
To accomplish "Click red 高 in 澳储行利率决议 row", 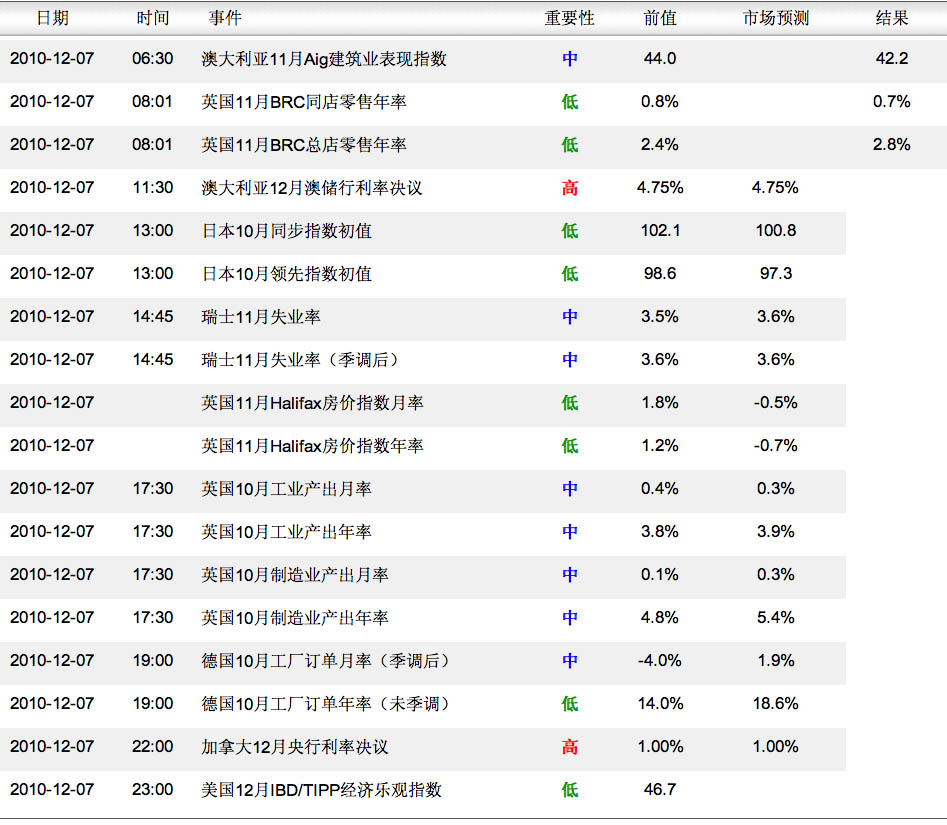I will coord(570,188).
